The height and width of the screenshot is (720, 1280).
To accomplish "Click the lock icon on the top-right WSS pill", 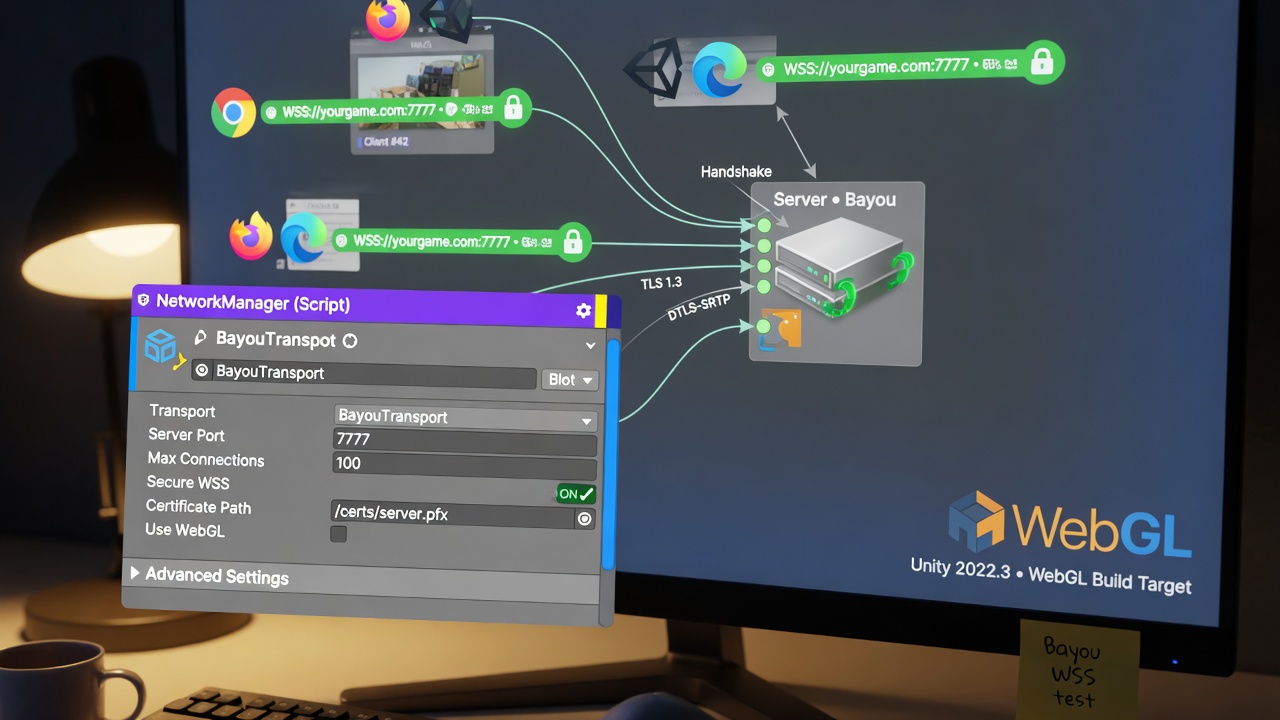I will pos(1042,62).
